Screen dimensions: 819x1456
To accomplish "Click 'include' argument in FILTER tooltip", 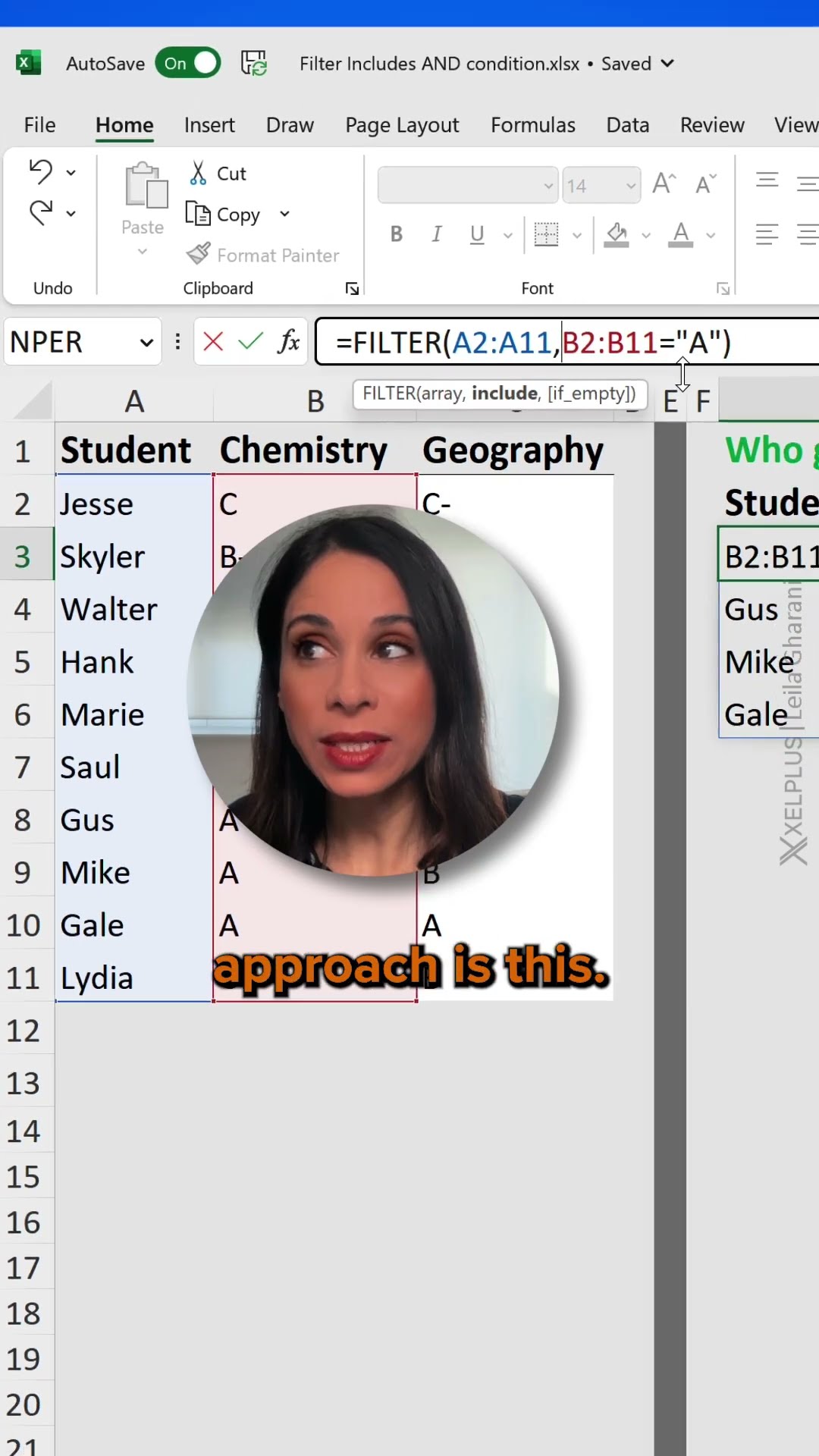I will pyautogui.click(x=504, y=393).
